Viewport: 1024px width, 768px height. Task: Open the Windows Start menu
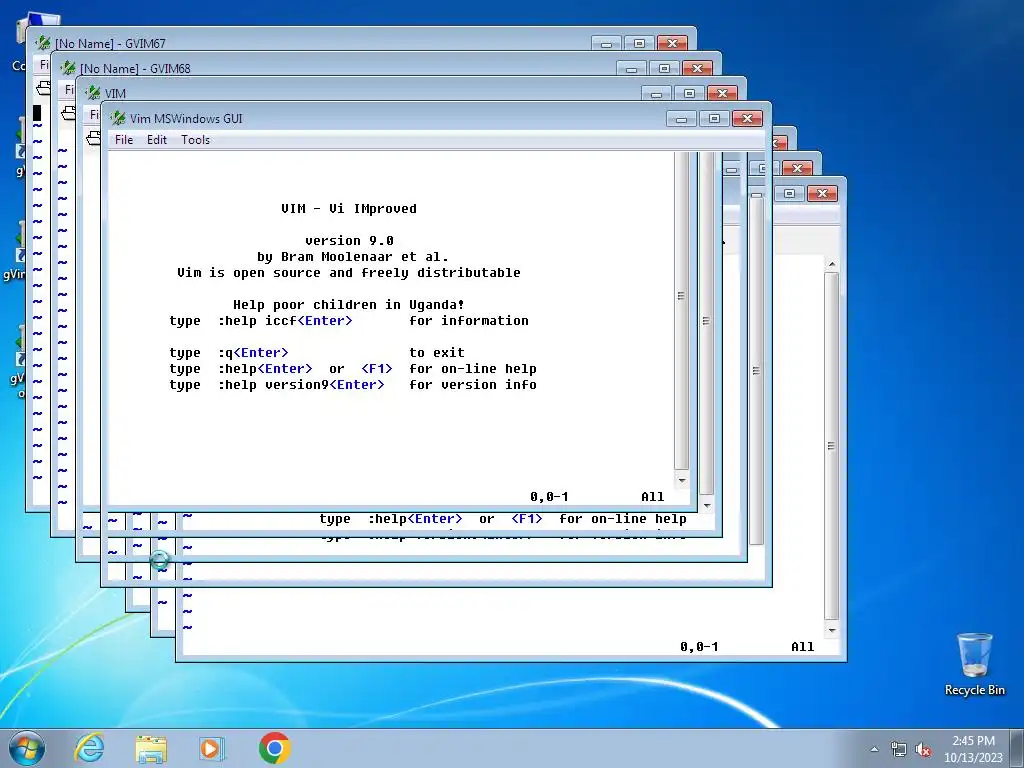(x=27, y=748)
